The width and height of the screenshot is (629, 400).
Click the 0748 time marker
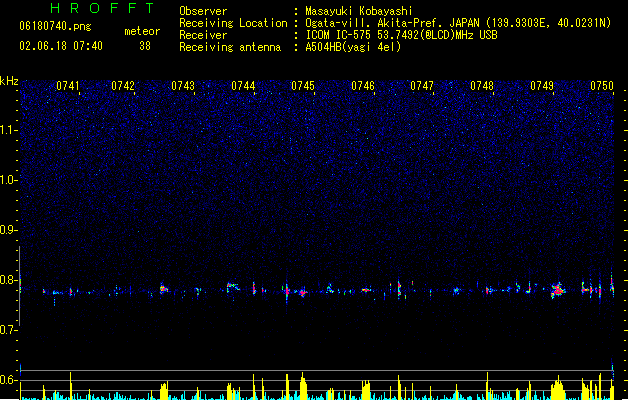(x=482, y=85)
